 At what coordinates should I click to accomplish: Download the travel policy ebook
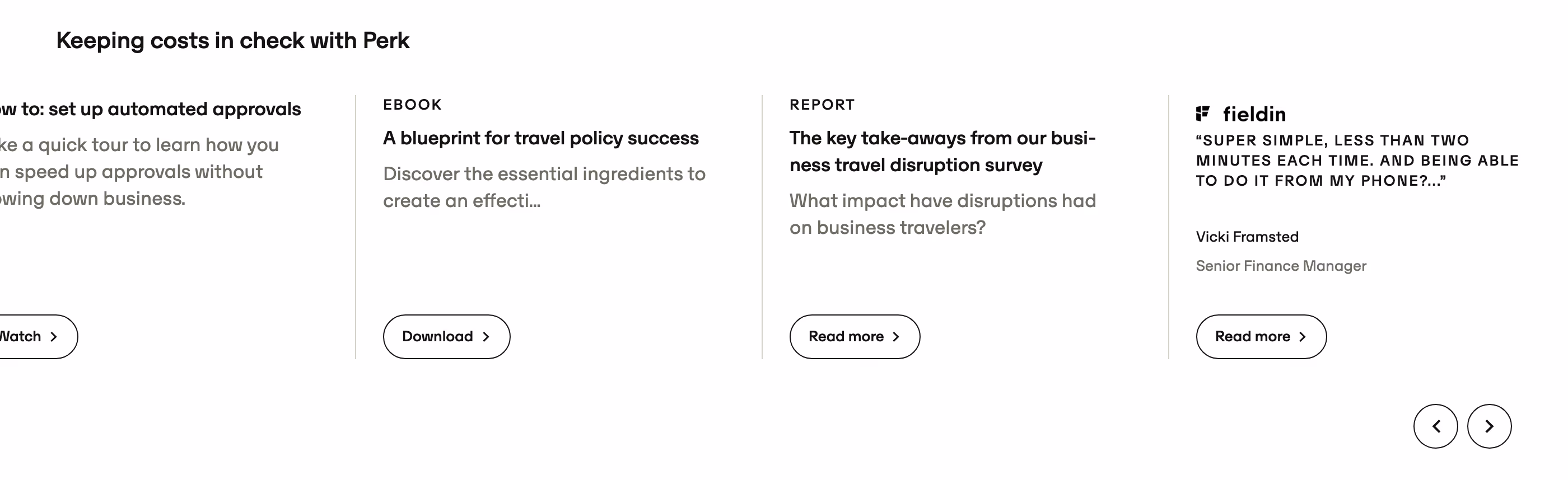446,336
